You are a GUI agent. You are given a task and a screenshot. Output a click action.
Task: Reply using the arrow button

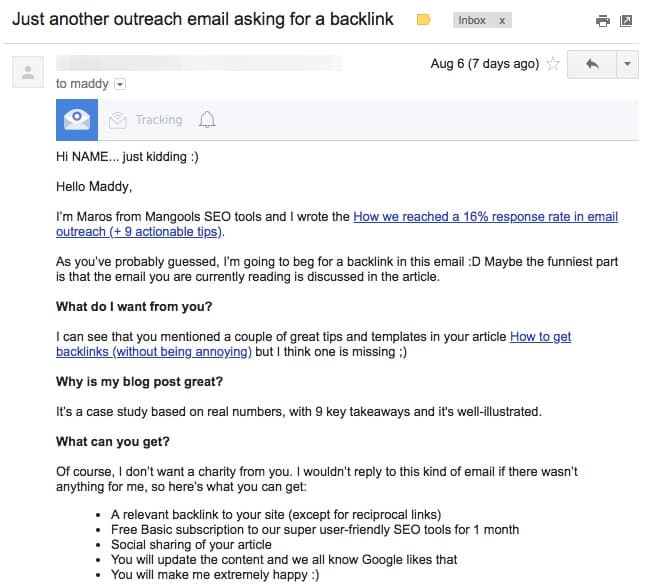[x=592, y=64]
